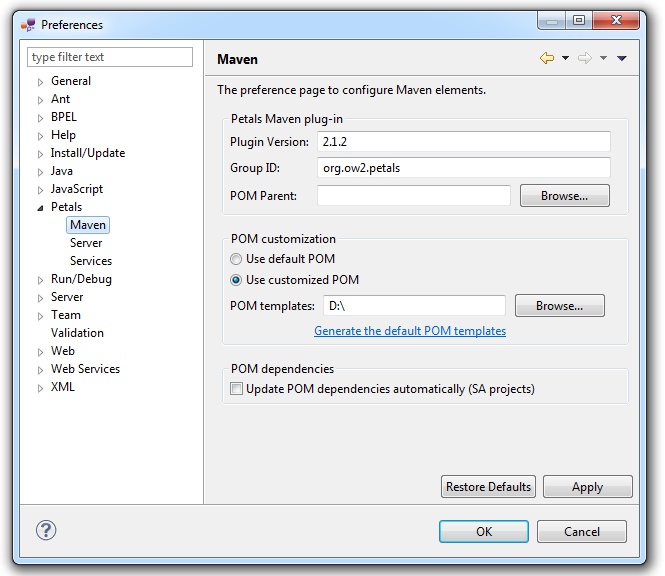Viewport: 665px width, 576px height.
Task: Click the Plugin Version input field
Action: [x=463, y=142]
